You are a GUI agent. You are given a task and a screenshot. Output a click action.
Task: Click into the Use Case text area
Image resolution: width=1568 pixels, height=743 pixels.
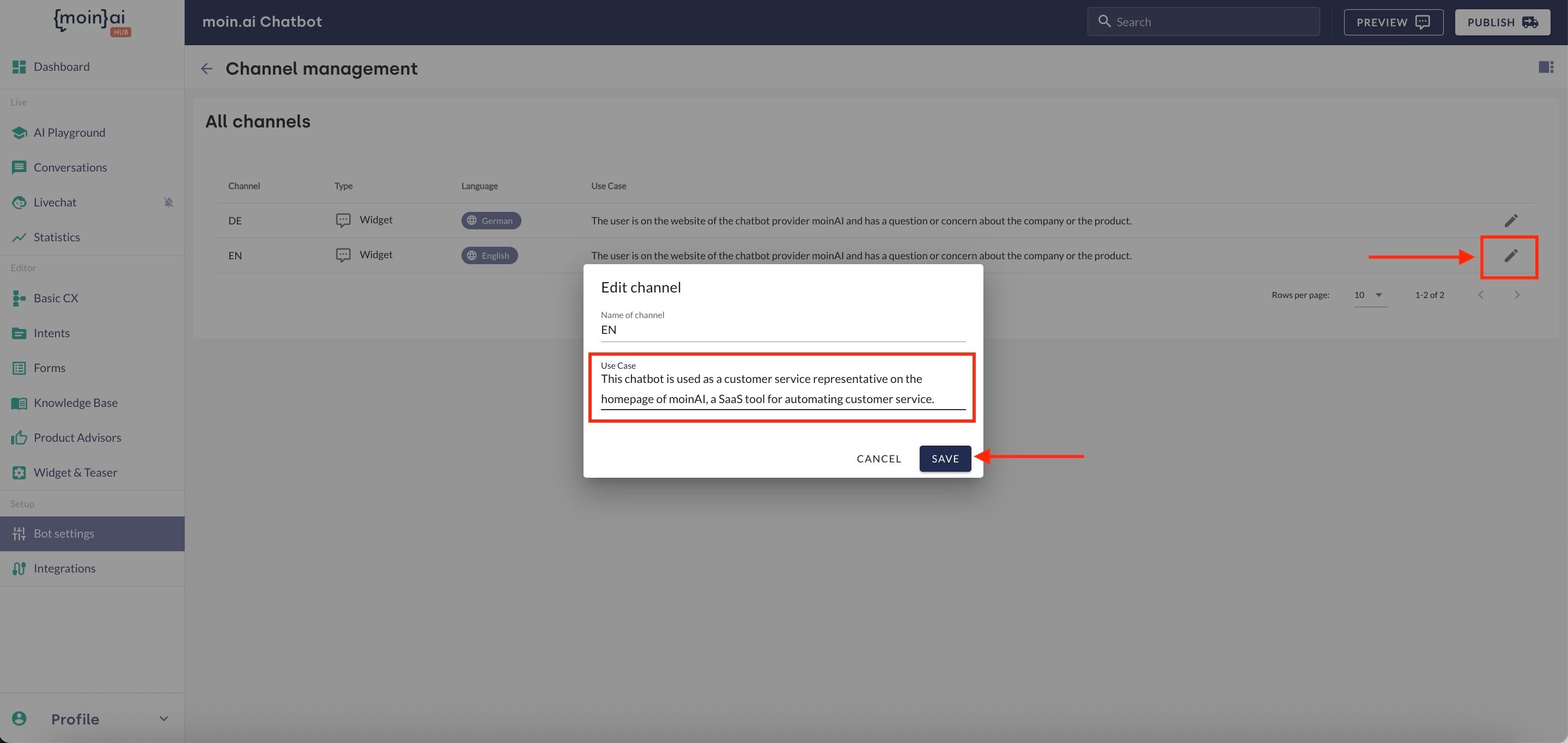coord(783,389)
